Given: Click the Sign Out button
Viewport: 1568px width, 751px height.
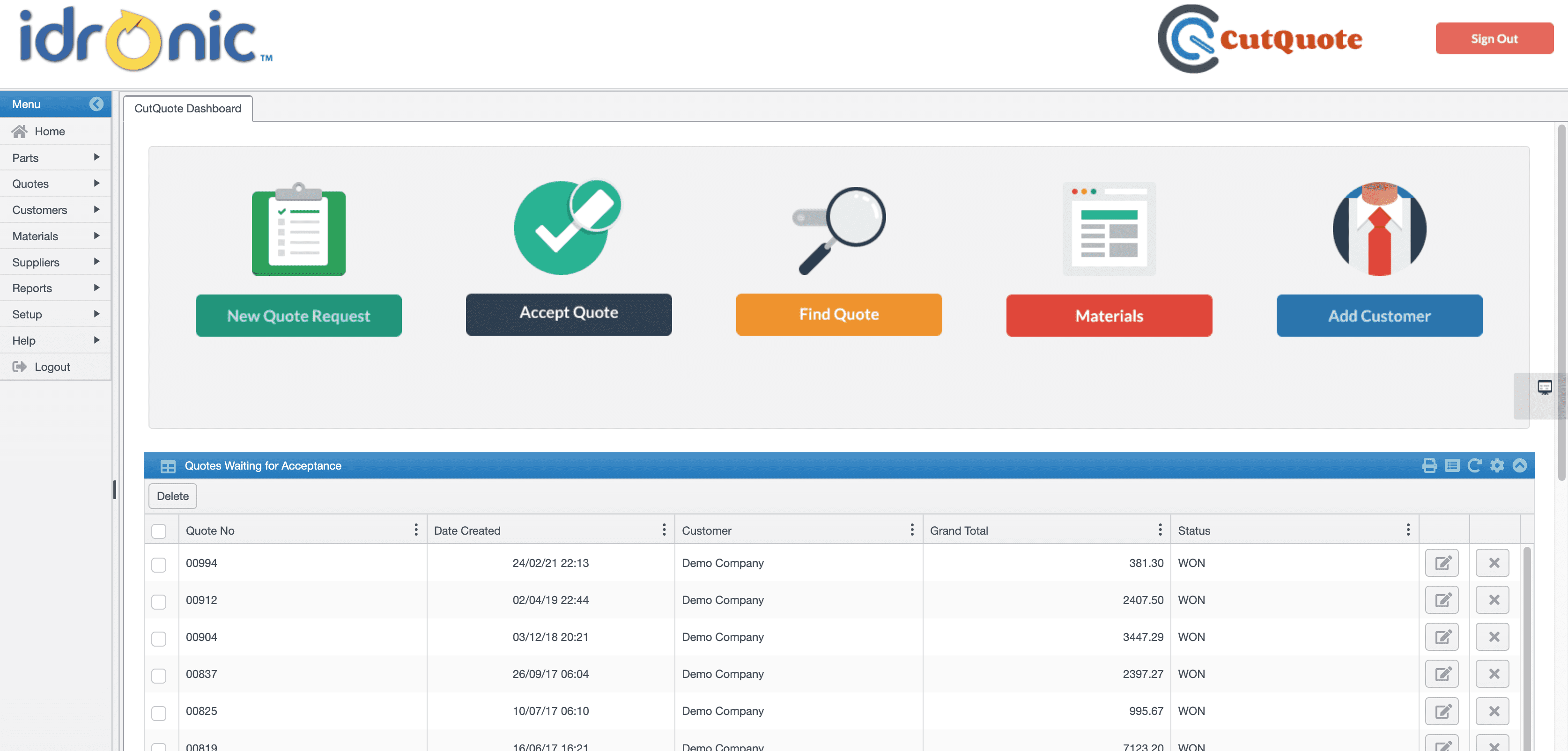Looking at the screenshot, I should (x=1494, y=38).
